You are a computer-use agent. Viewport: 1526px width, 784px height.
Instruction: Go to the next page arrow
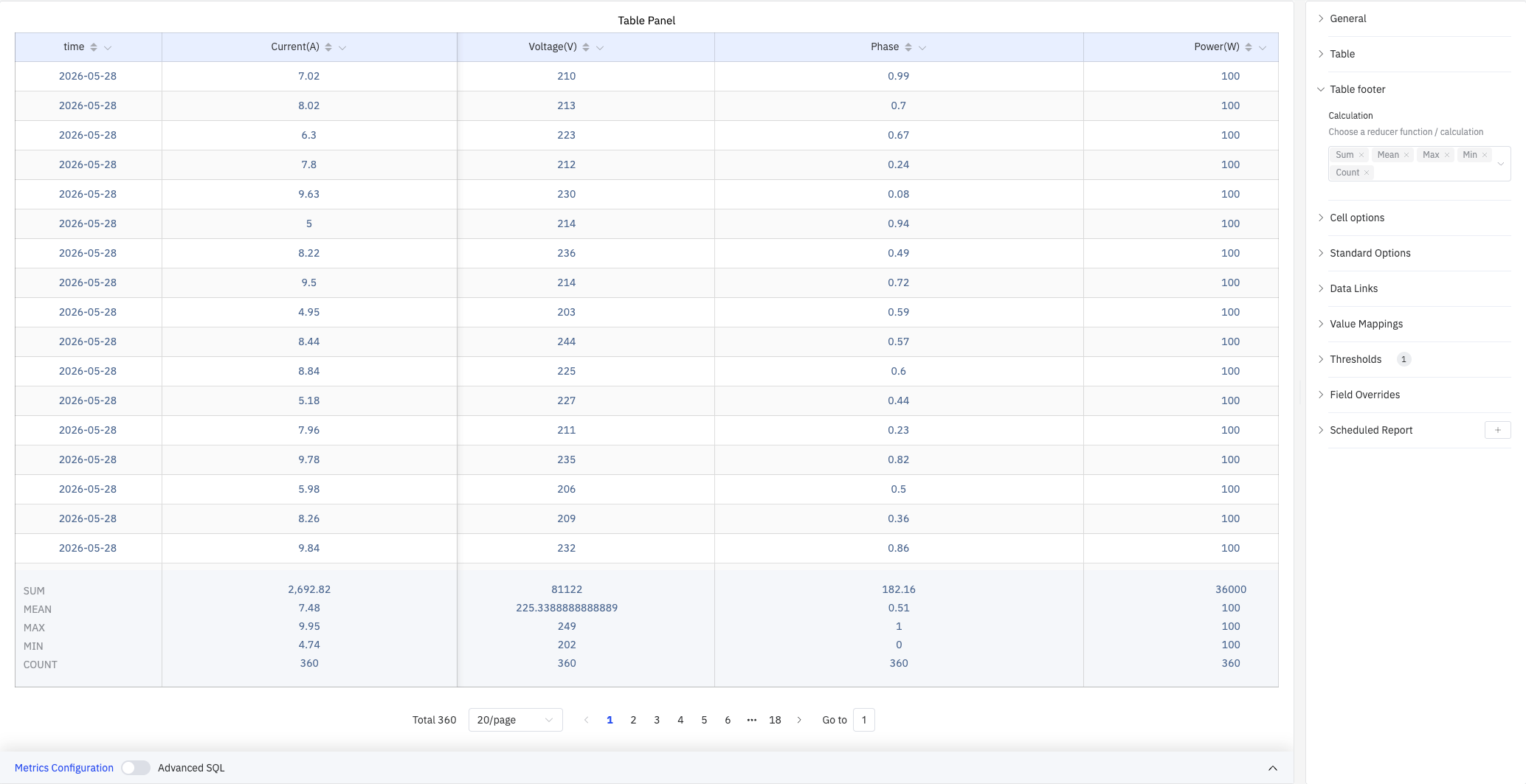pos(799,720)
